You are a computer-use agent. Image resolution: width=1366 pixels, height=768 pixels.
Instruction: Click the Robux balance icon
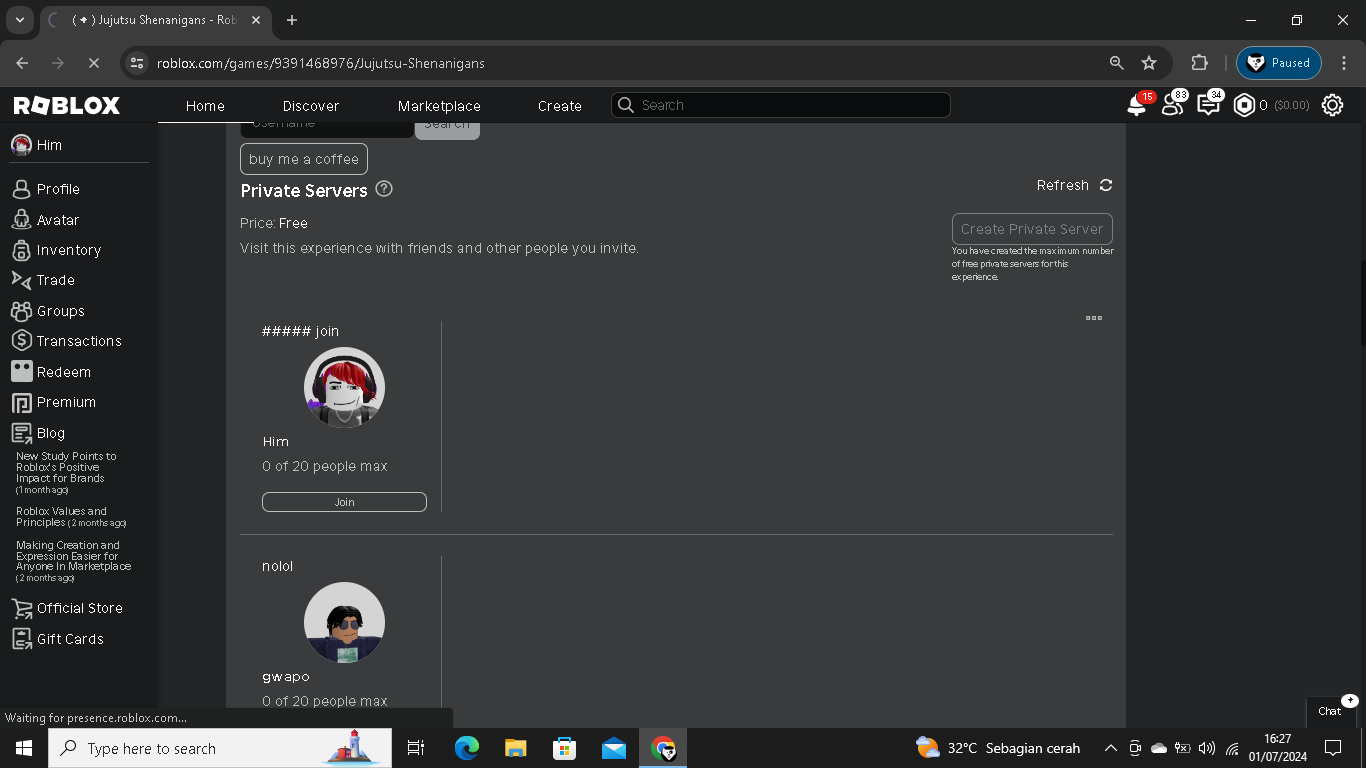[x=1244, y=105]
